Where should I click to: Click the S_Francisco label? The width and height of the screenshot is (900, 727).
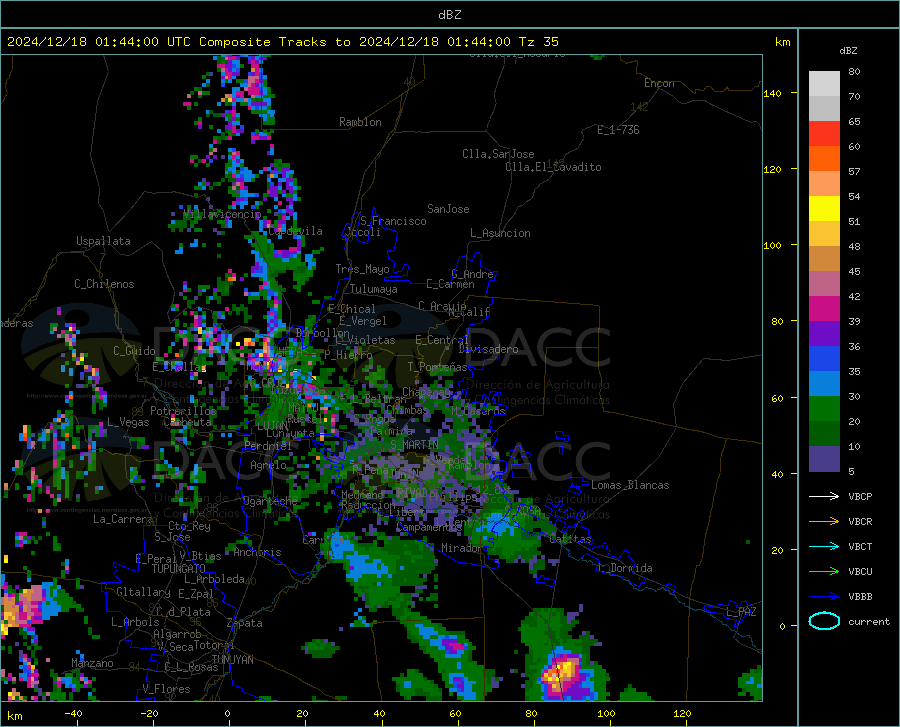(x=393, y=221)
